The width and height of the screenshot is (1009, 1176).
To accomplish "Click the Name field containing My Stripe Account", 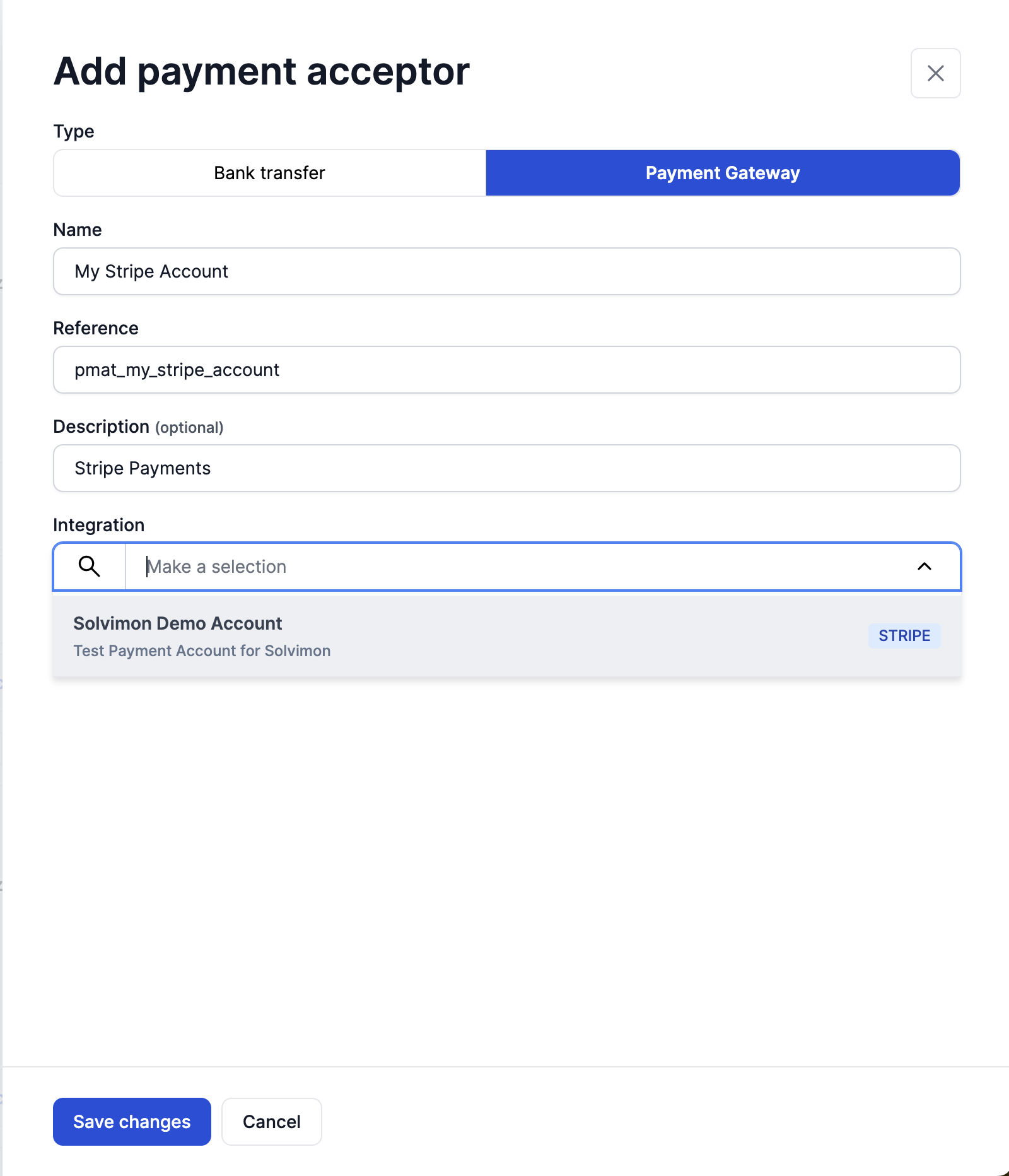I will coord(506,271).
